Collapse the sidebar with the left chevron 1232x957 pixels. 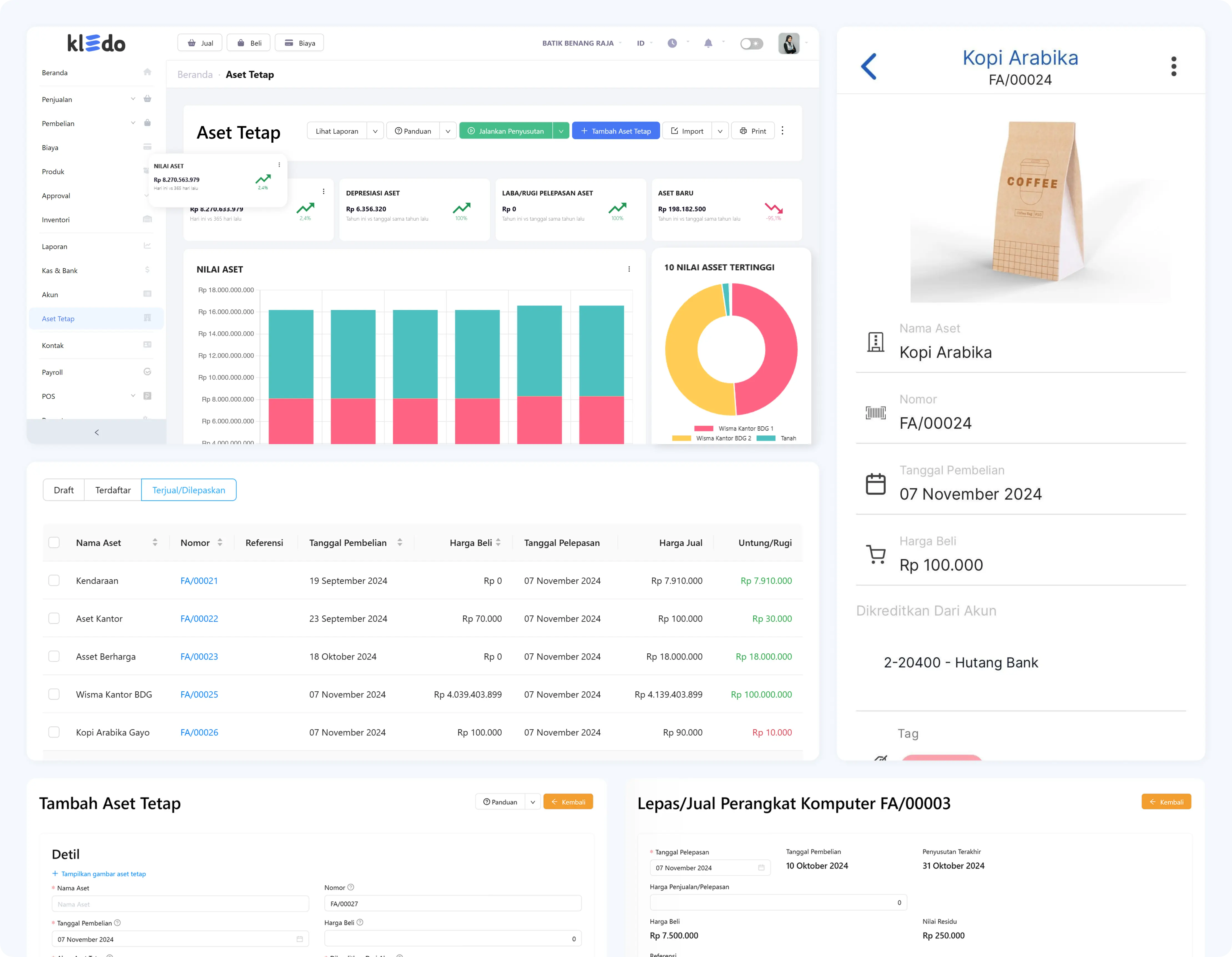(x=97, y=432)
